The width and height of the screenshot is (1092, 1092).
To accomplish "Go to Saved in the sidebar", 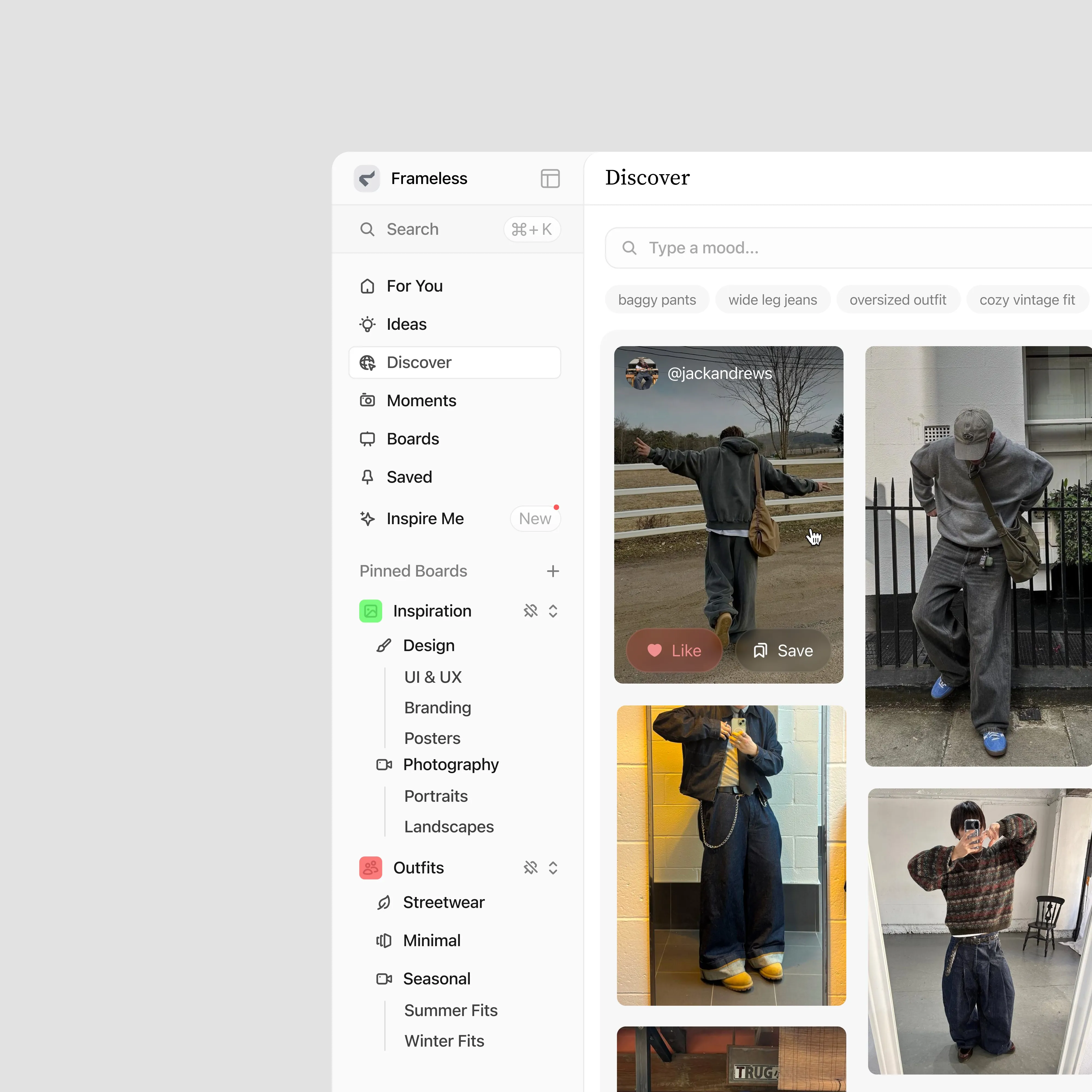I will 409,477.
